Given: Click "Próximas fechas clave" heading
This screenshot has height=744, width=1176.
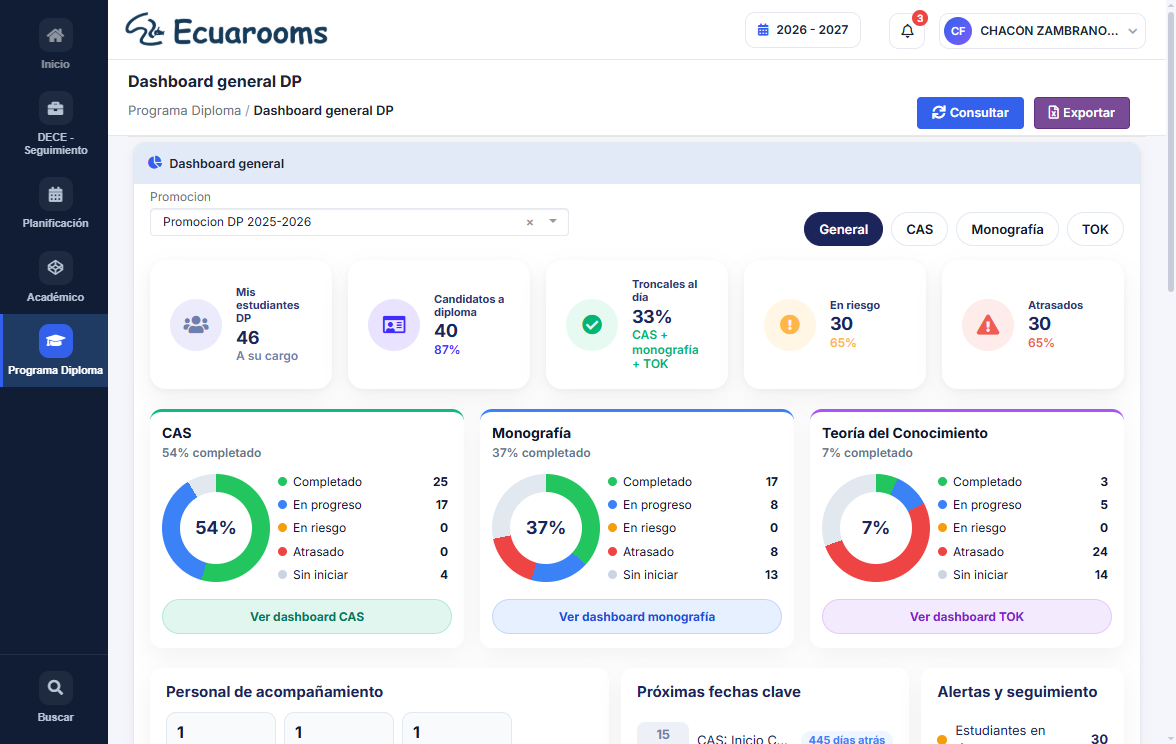Looking at the screenshot, I should point(718,692).
